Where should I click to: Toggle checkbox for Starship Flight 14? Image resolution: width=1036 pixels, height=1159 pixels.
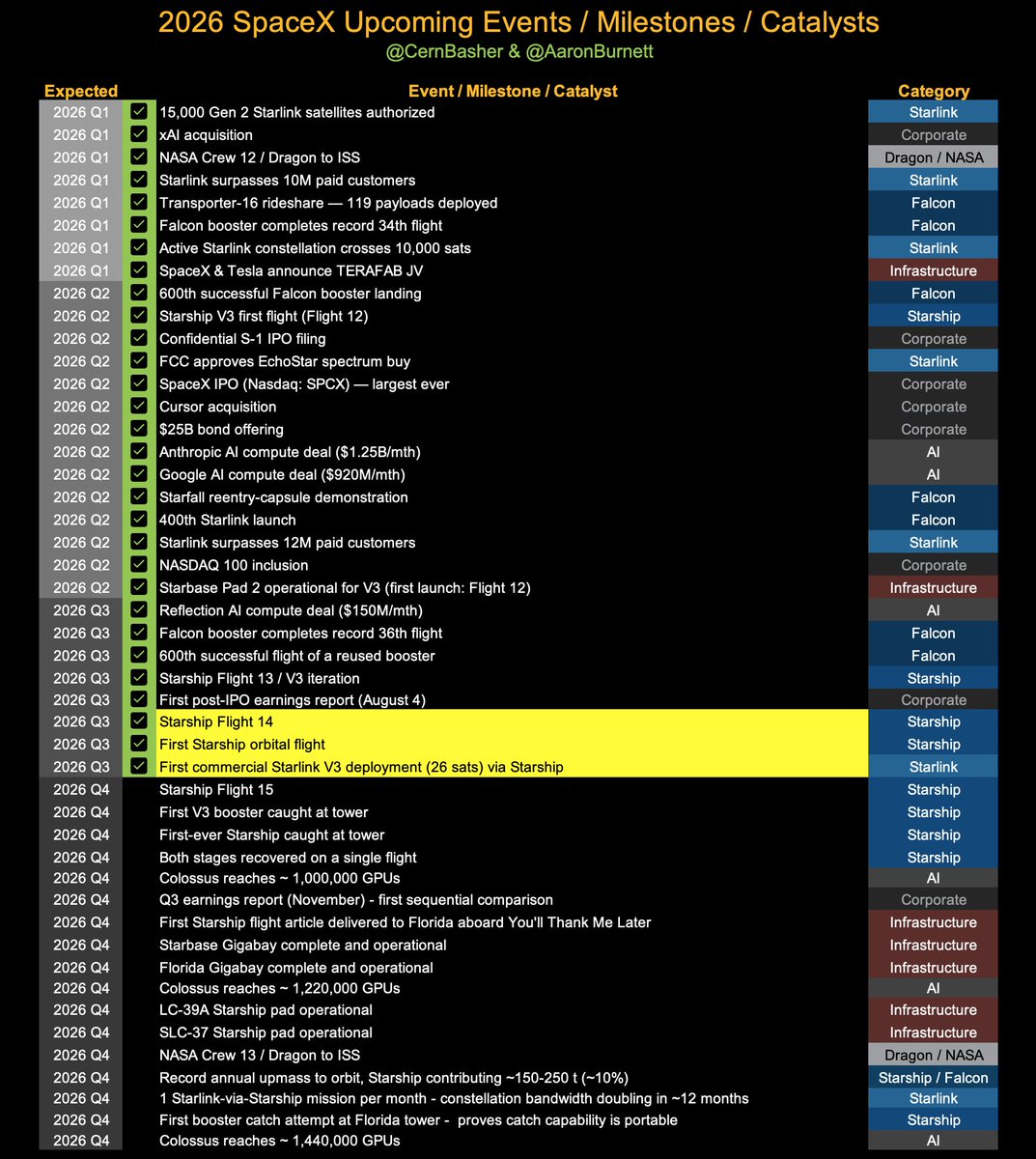(x=139, y=721)
